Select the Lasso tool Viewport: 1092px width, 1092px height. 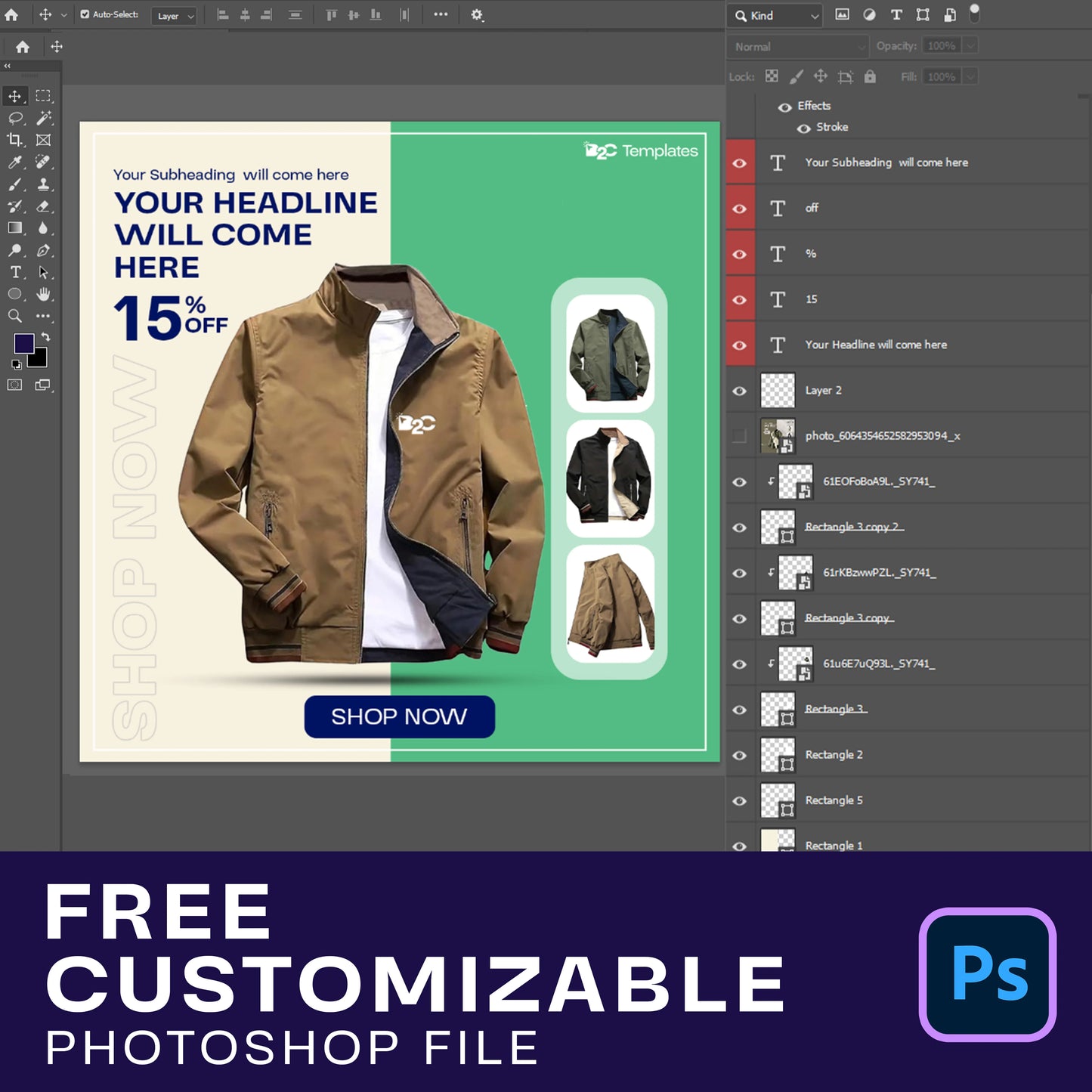pyautogui.click(x=14, y=118)
